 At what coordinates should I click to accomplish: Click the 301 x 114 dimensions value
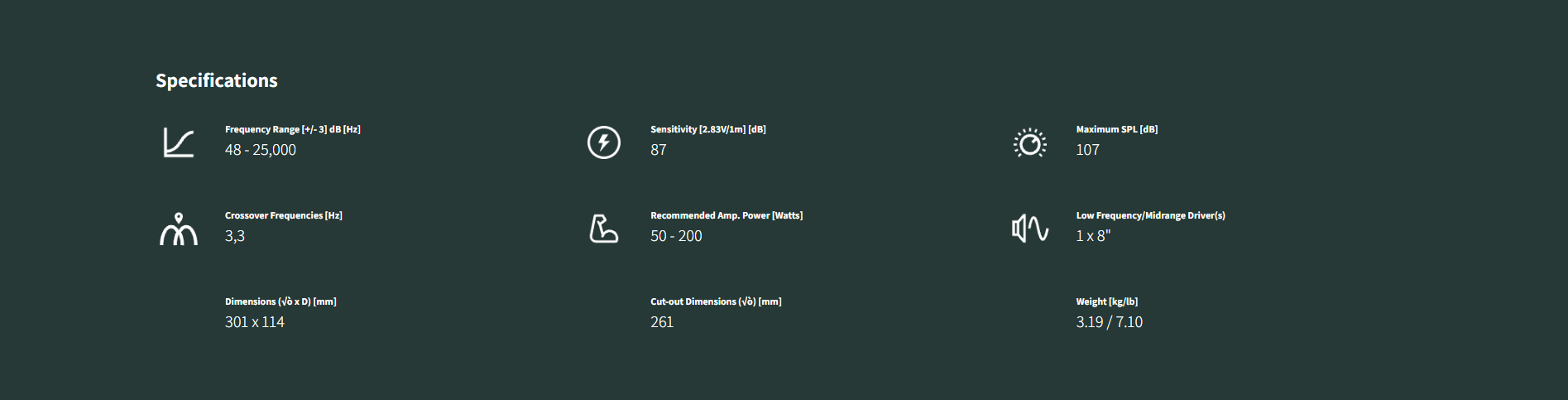[255, 322]
